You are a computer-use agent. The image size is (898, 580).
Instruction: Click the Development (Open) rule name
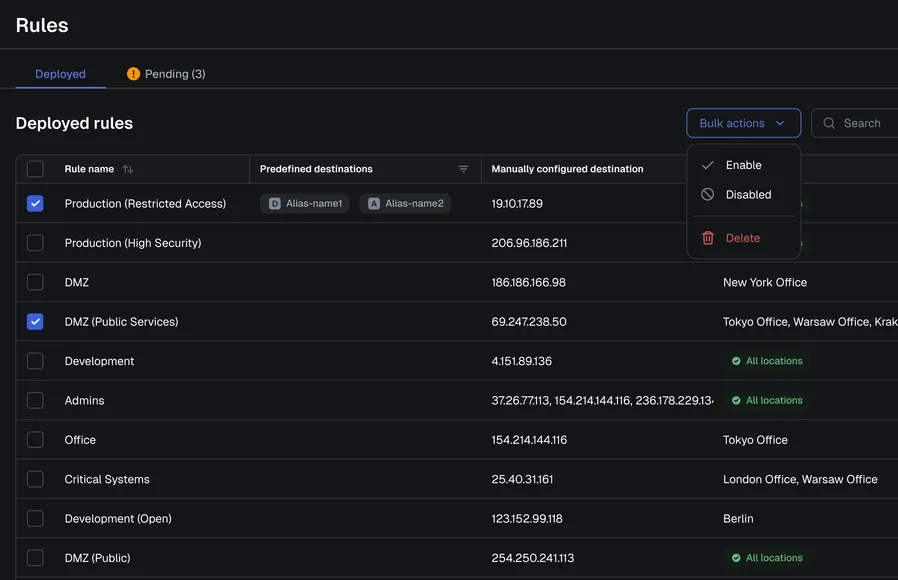[118, 519]
